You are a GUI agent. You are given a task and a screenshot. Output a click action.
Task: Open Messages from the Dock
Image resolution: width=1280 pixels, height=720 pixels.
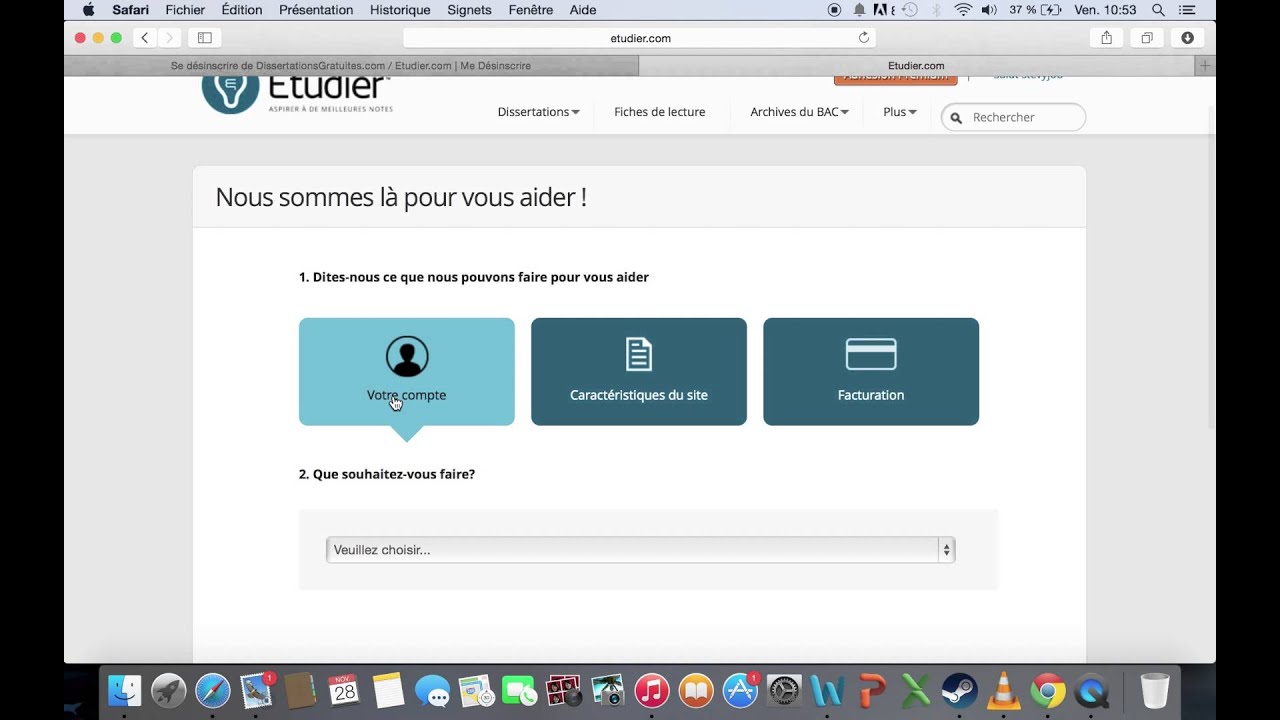(432, 691)
